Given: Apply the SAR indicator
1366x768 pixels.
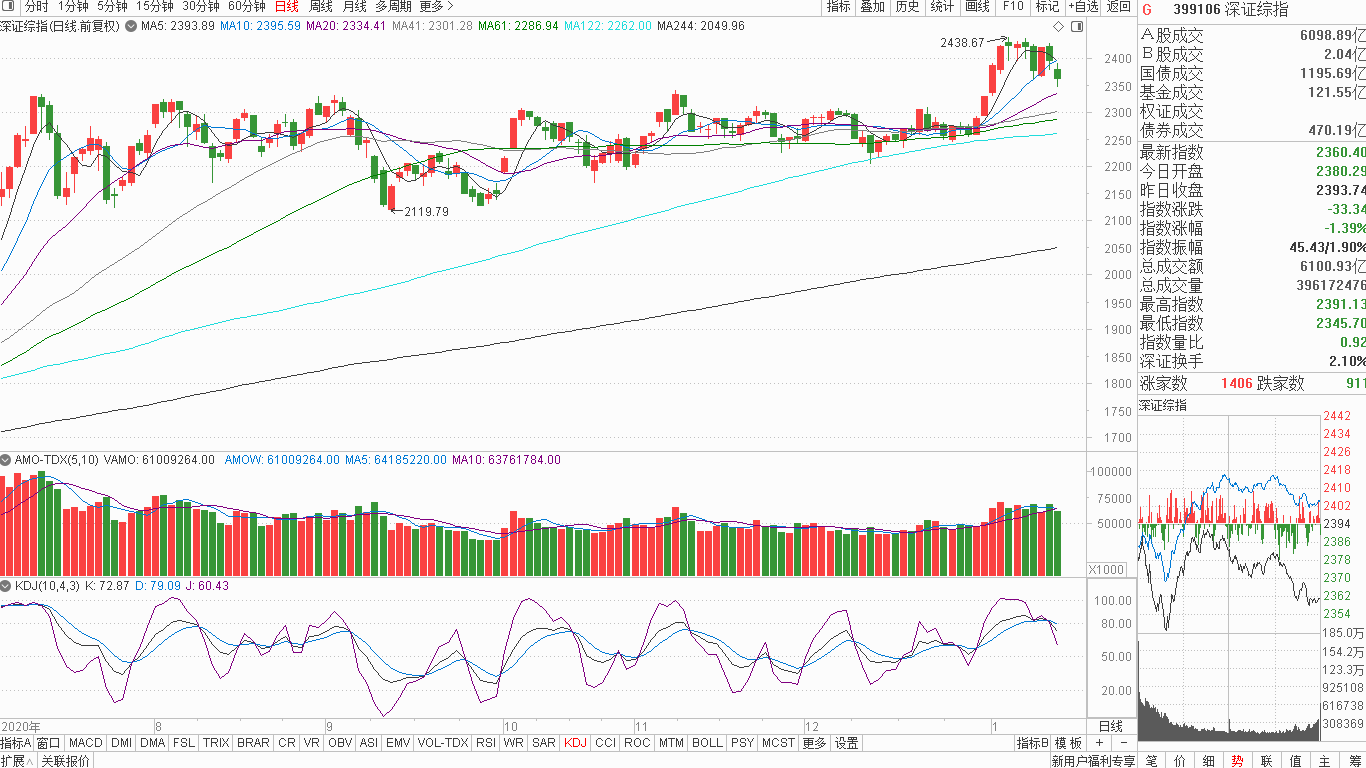Looking at the screenshot, I should click(x=544, y=743).
